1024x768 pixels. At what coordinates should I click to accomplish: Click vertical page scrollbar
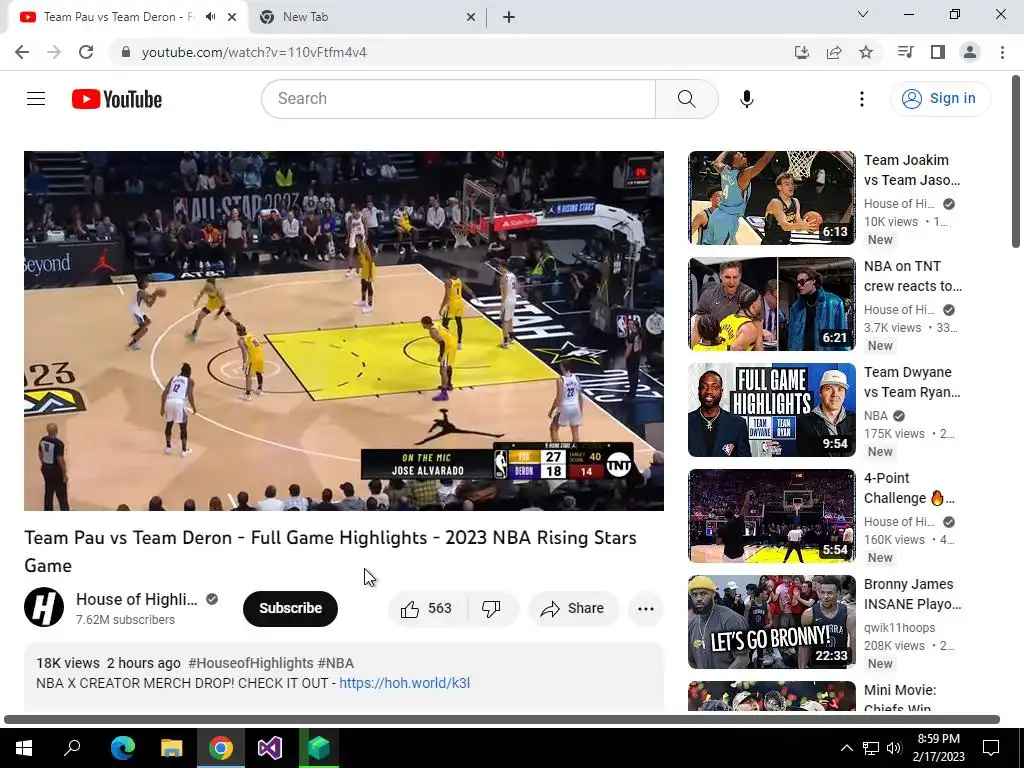click(x=1016, y=161)
